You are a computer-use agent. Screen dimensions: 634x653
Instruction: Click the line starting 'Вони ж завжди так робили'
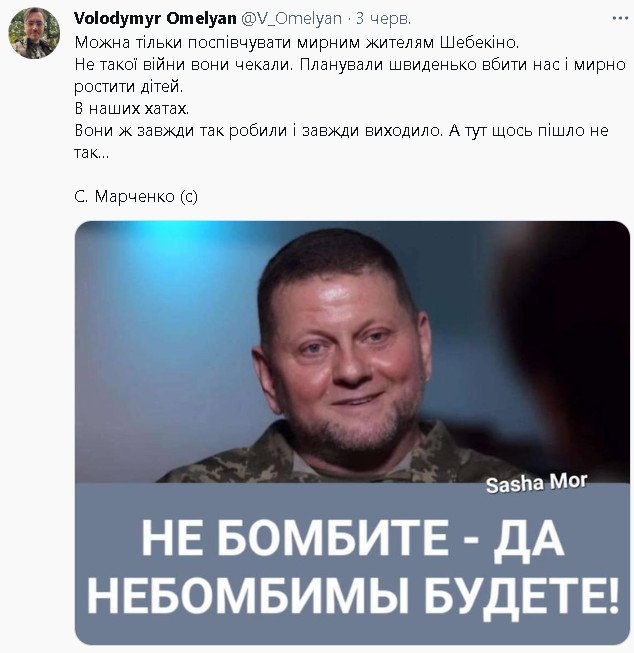(x=342, y=131)
